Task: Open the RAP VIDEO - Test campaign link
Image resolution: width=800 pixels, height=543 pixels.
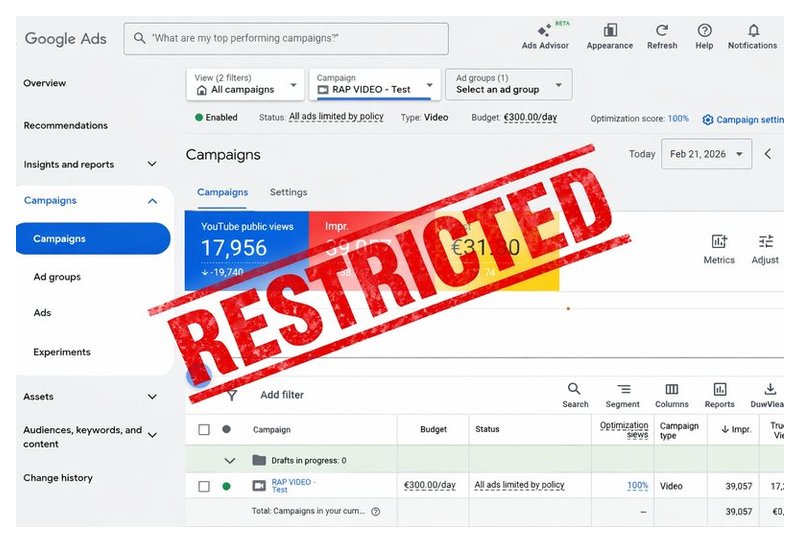Action: 293,486
